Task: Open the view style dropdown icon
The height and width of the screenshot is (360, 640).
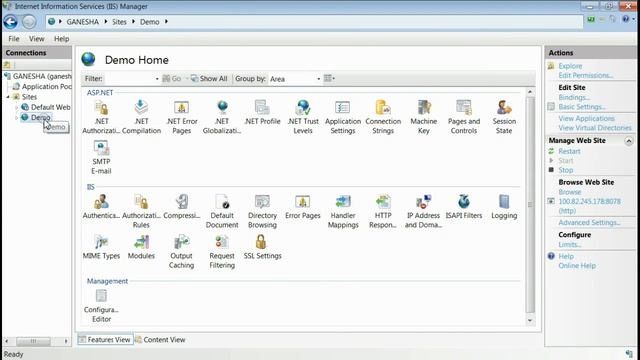Action: point(329,78)
